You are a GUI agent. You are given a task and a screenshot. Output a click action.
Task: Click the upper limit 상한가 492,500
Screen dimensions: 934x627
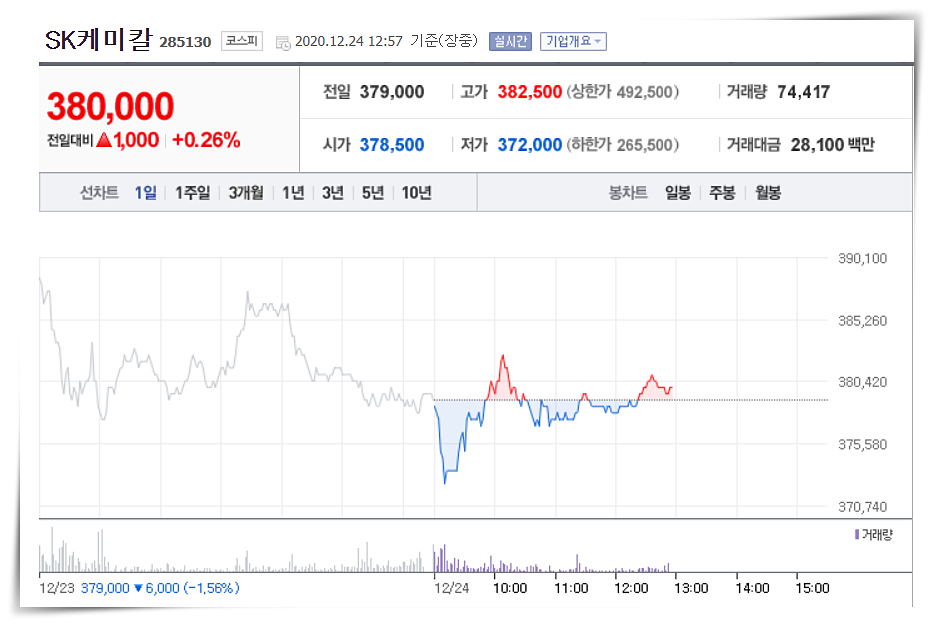622,92
